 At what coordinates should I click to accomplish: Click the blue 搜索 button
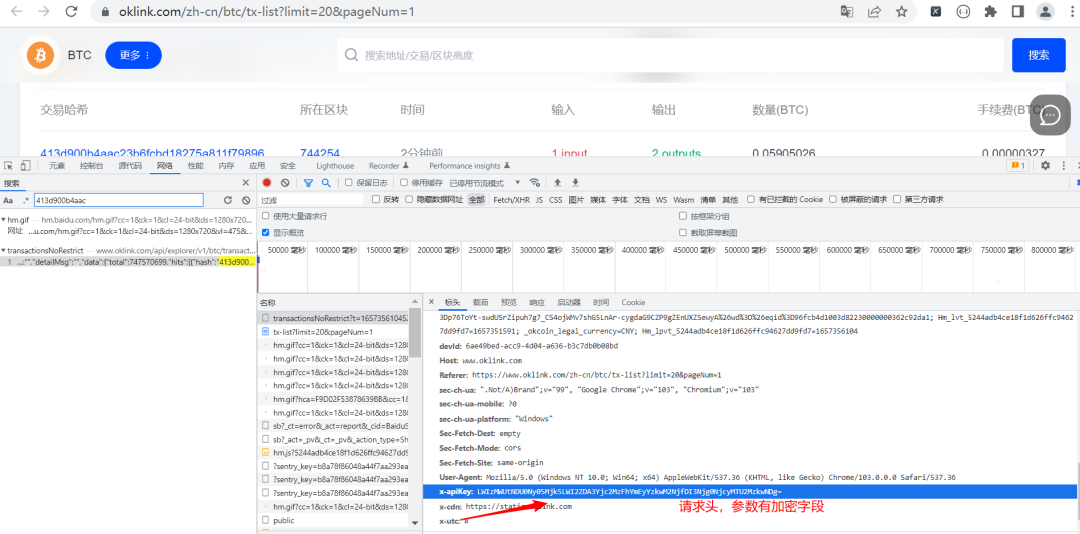[x=1039, y=55]
